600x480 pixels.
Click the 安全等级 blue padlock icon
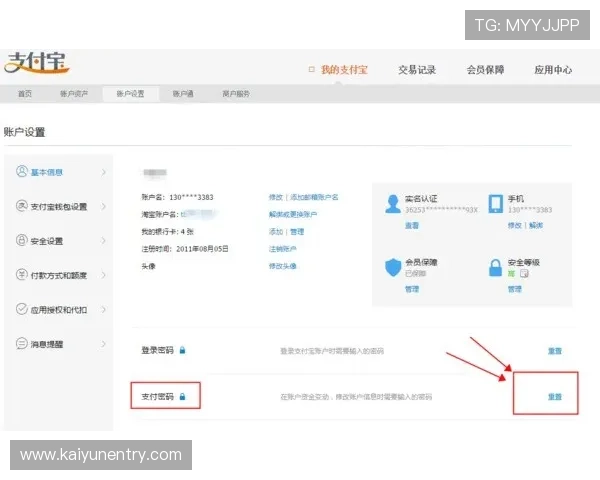pyautogui.click(x=496, y=268)
